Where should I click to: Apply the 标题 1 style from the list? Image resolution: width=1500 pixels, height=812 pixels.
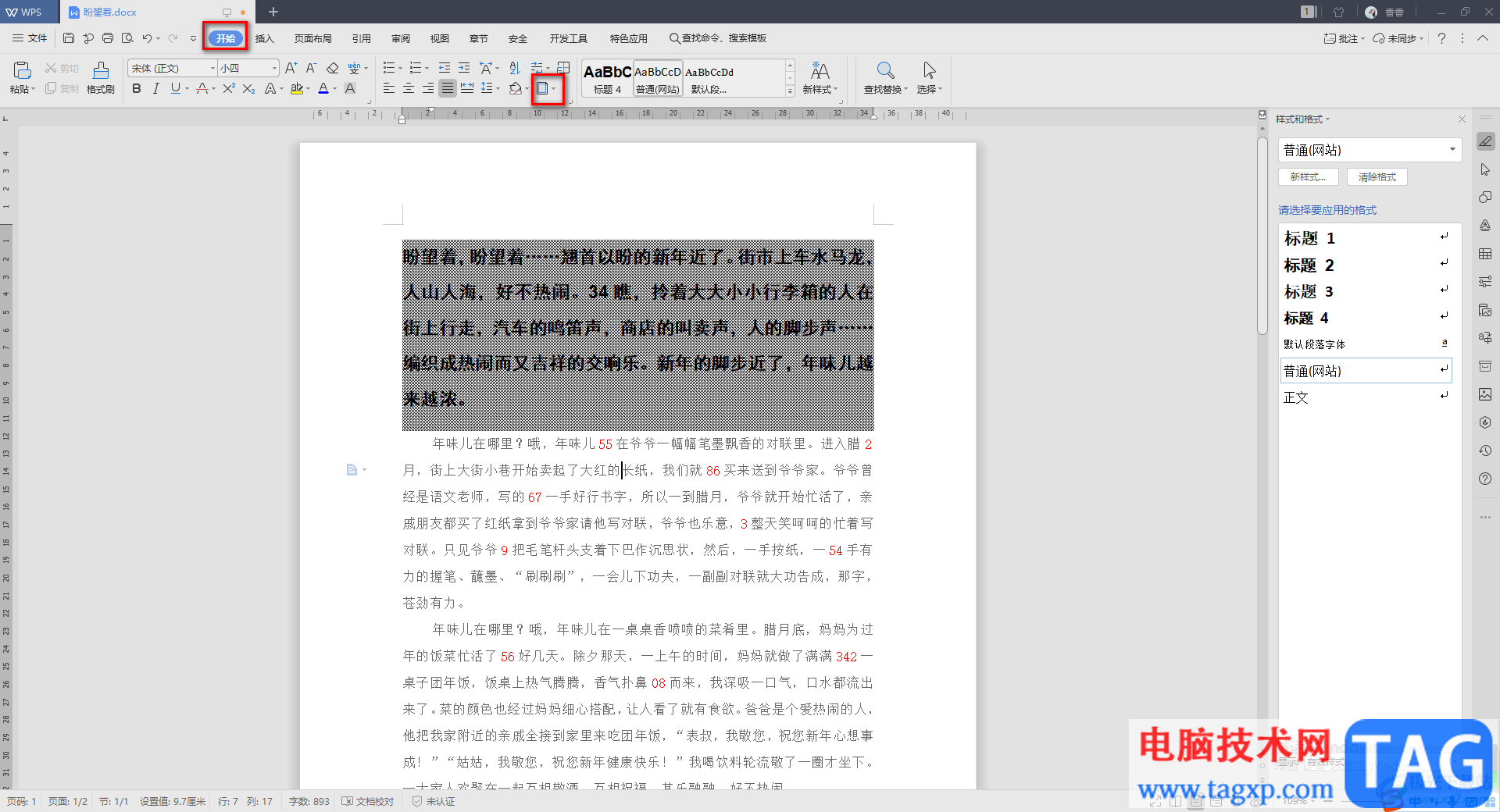[1366, 238]
